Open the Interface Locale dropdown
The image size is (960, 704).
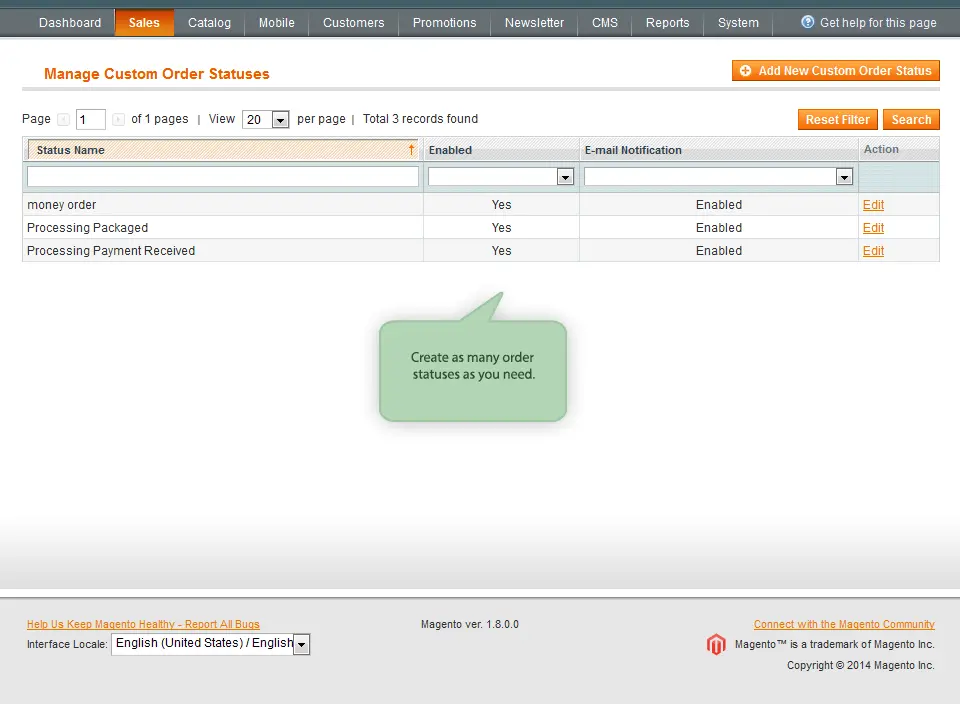tap(300, 644)
